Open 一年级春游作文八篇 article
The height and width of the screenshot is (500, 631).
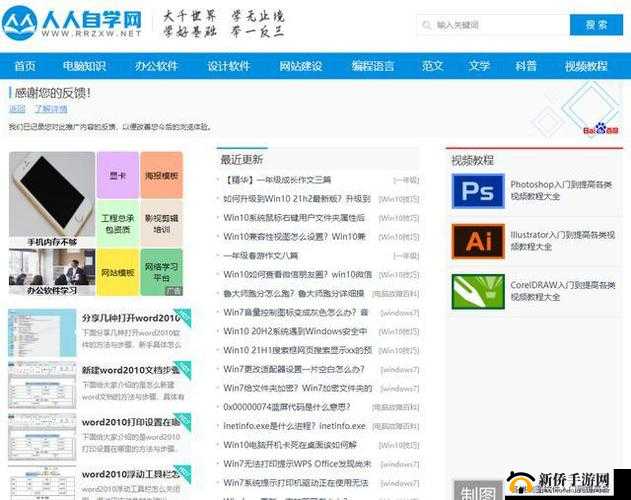tap(261, 256)
